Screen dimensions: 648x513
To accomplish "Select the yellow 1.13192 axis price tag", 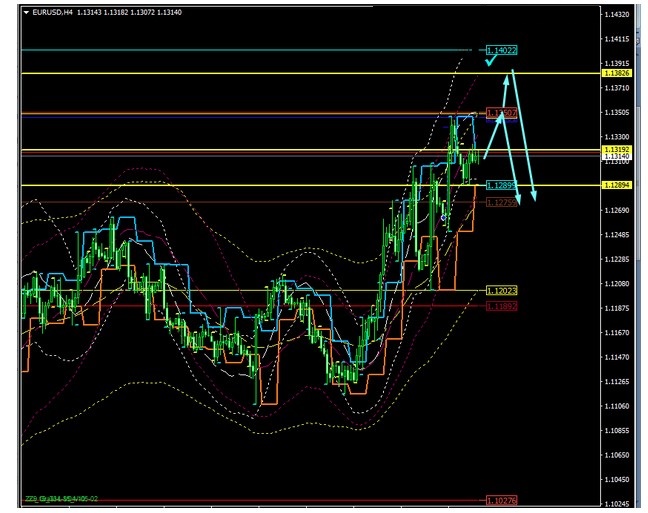I will tap(616, 149).
